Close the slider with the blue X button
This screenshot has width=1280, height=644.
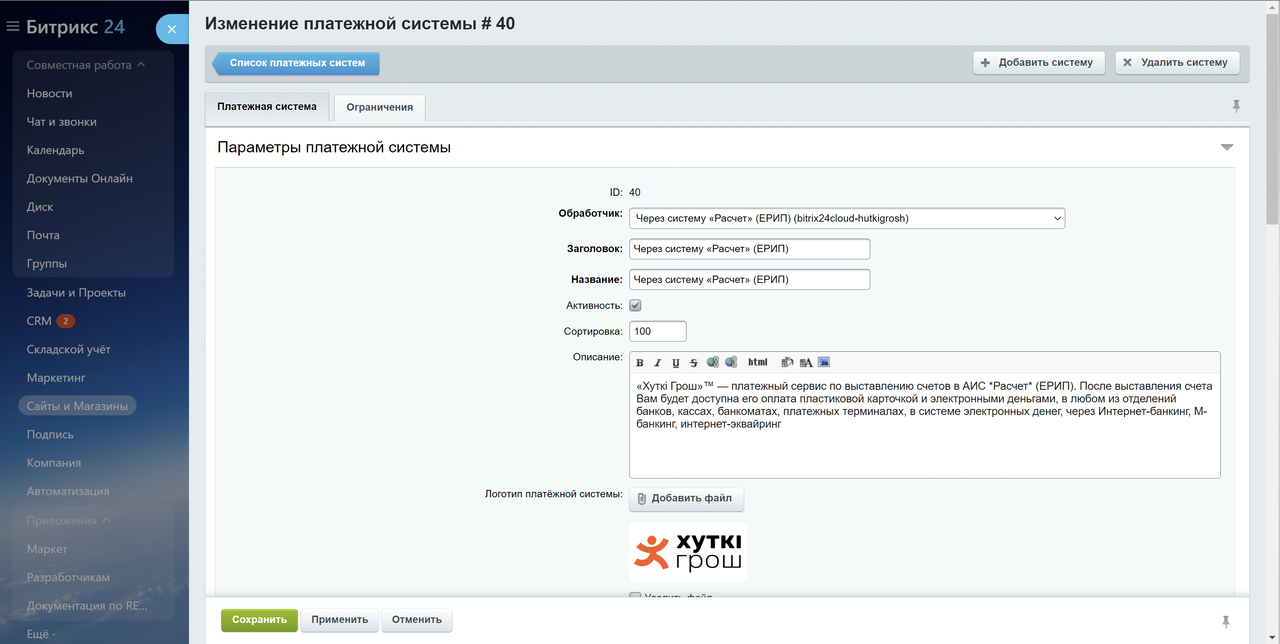171,29
